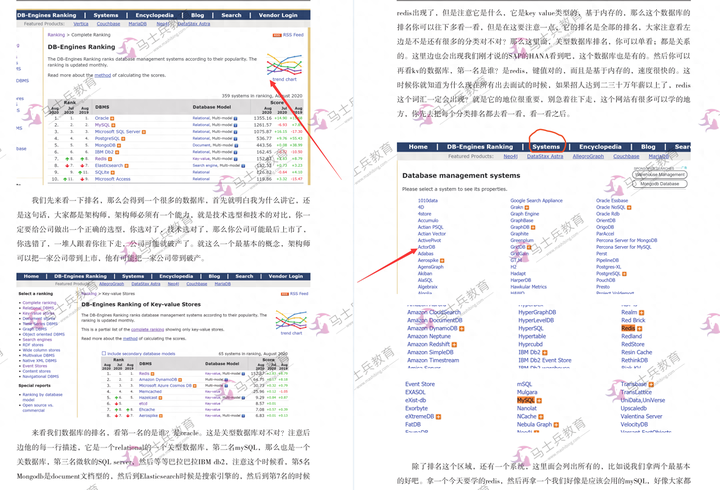Click the plus icon beside highlighted MySQL entry
This screenshot has width=720, height=490.
click(539, 400)
